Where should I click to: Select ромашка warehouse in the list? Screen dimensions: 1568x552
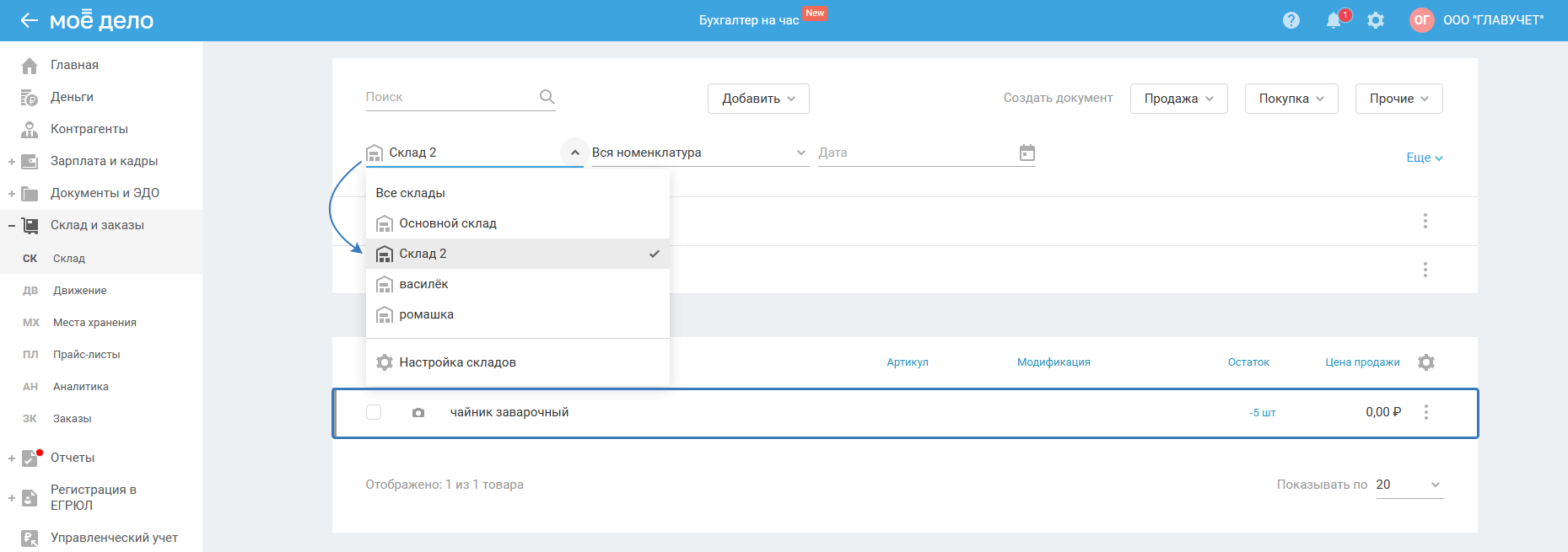pos(517,314)
